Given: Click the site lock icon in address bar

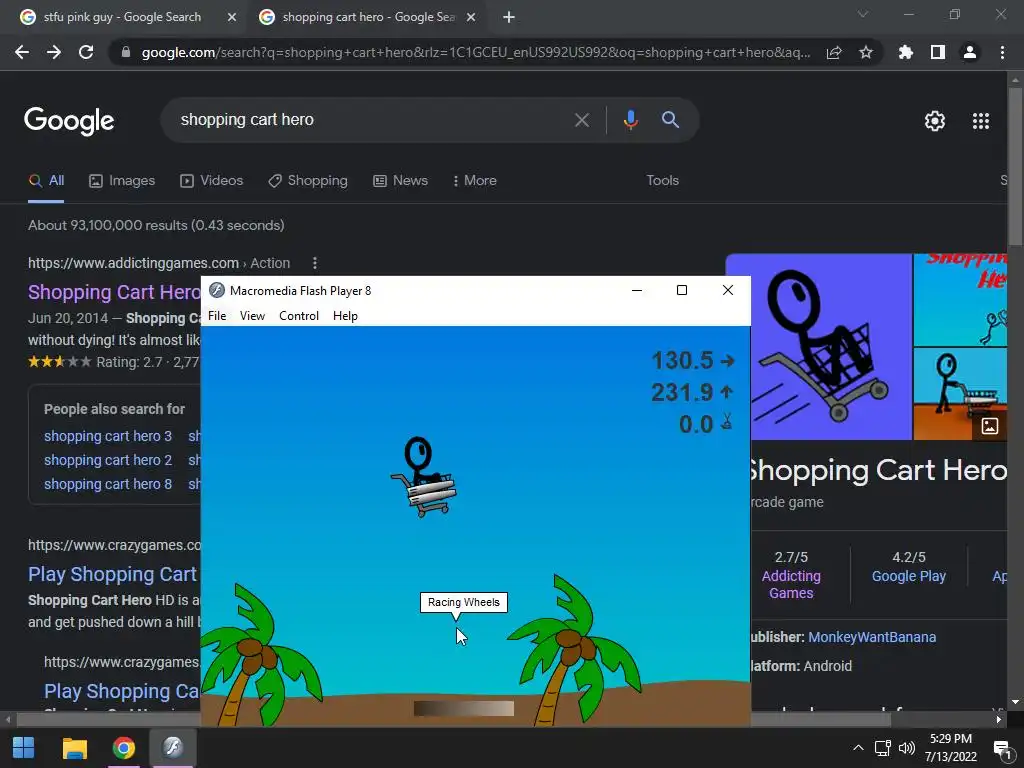Looking at the screenshot, I should coord(126,52).
